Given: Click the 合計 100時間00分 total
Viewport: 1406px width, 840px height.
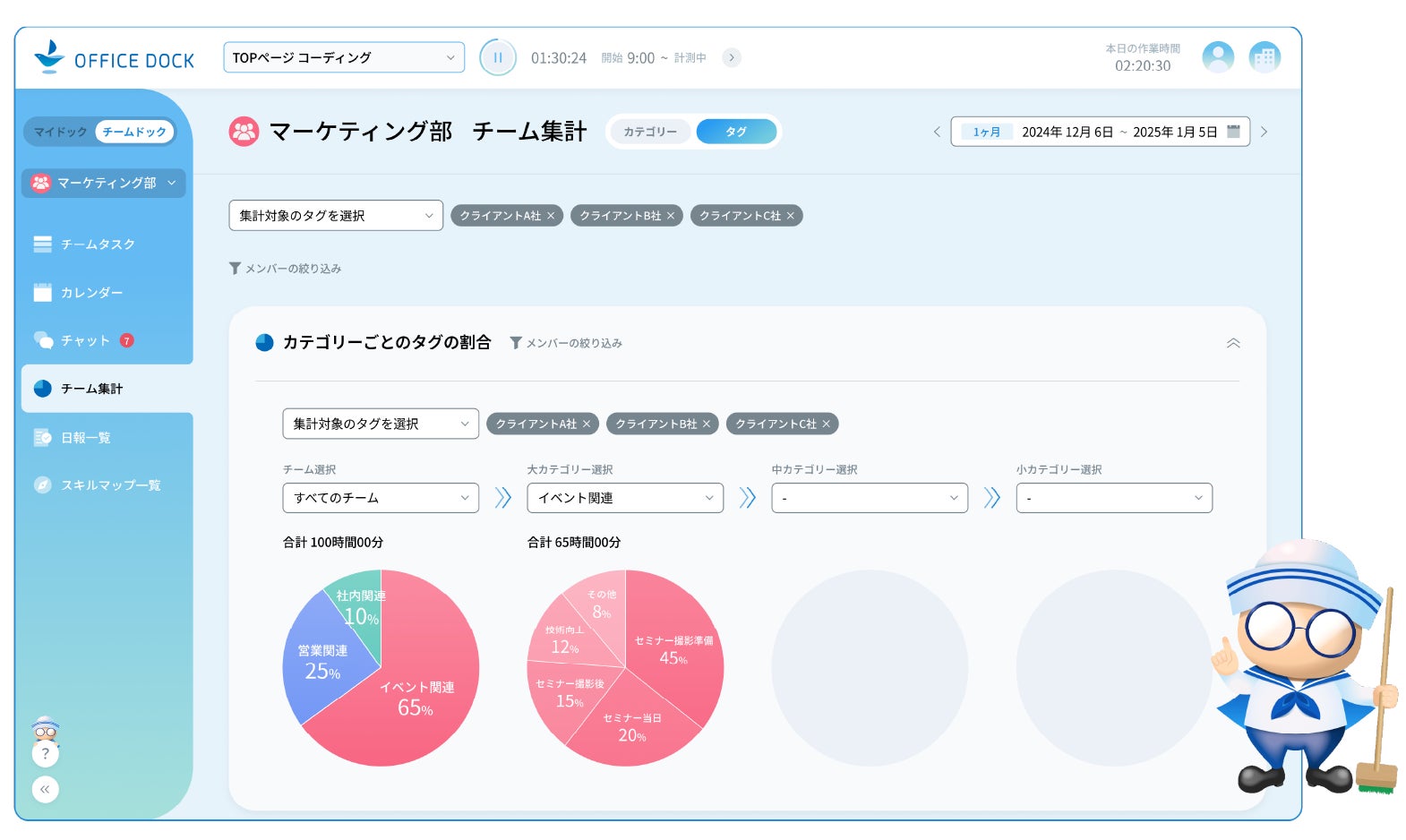Looking at the screenshot, I should pos(333,542).
